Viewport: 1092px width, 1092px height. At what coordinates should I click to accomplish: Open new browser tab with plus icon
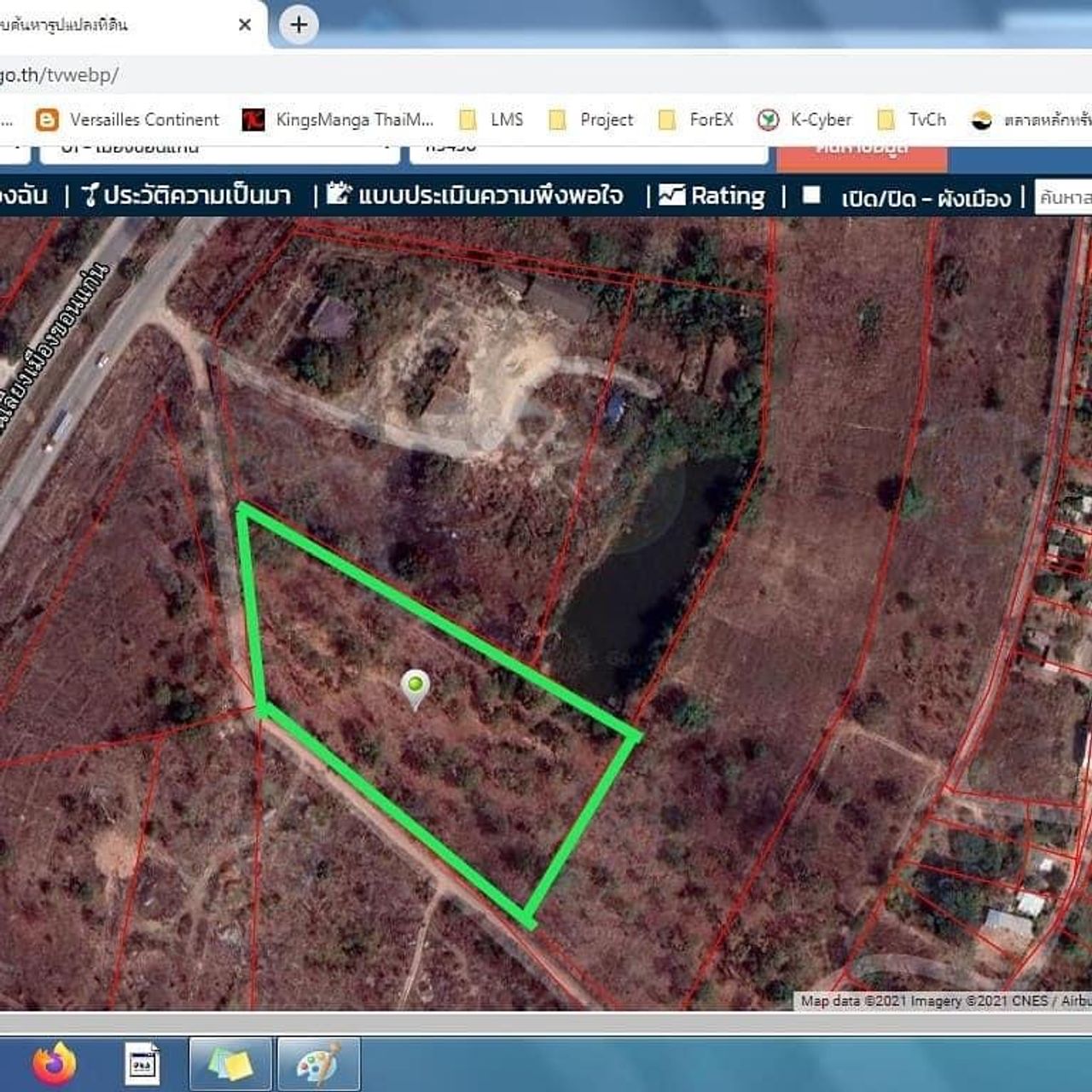pos(299,25)
